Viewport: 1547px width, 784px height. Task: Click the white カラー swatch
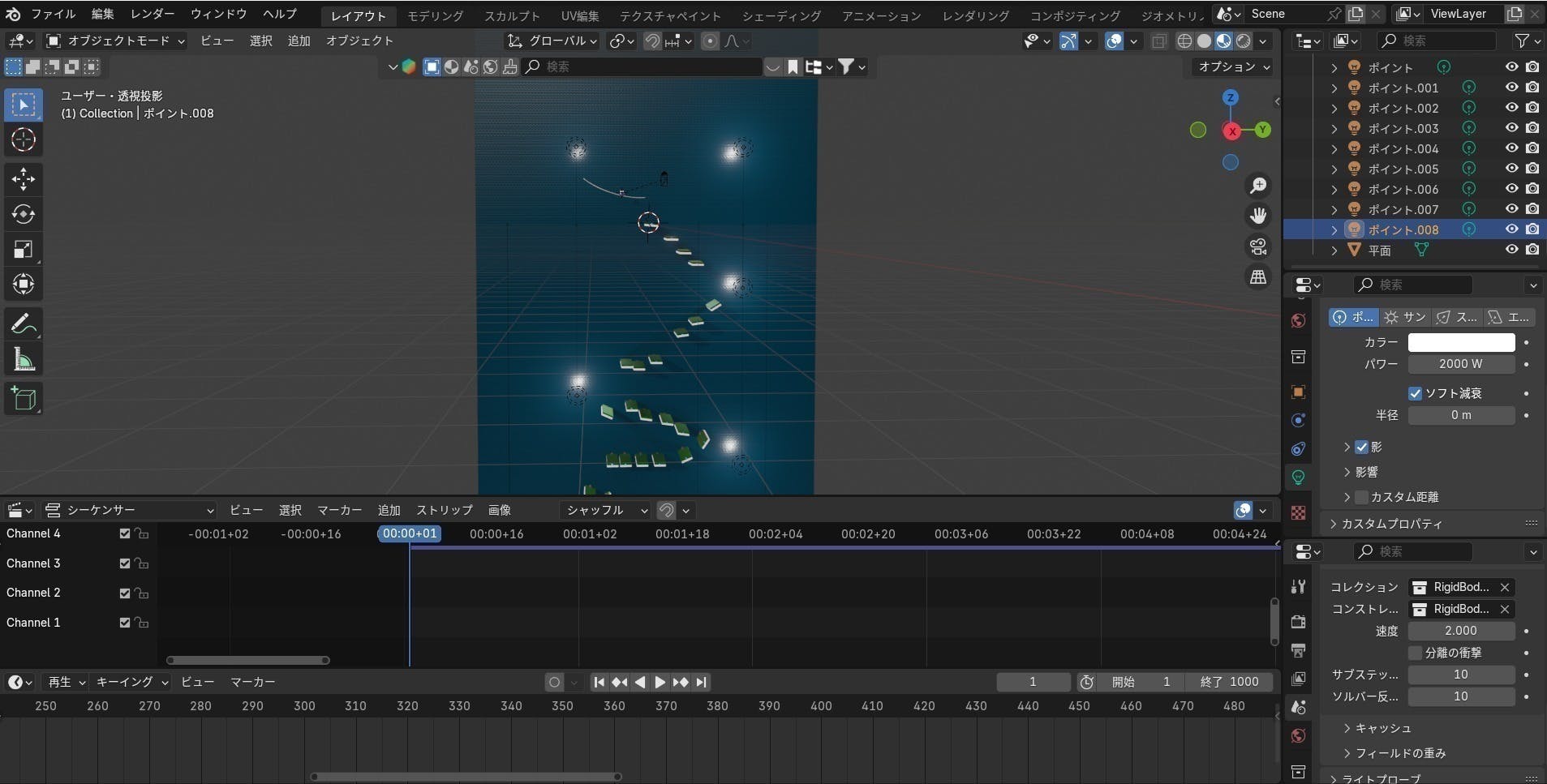[x=1460, y=342]
